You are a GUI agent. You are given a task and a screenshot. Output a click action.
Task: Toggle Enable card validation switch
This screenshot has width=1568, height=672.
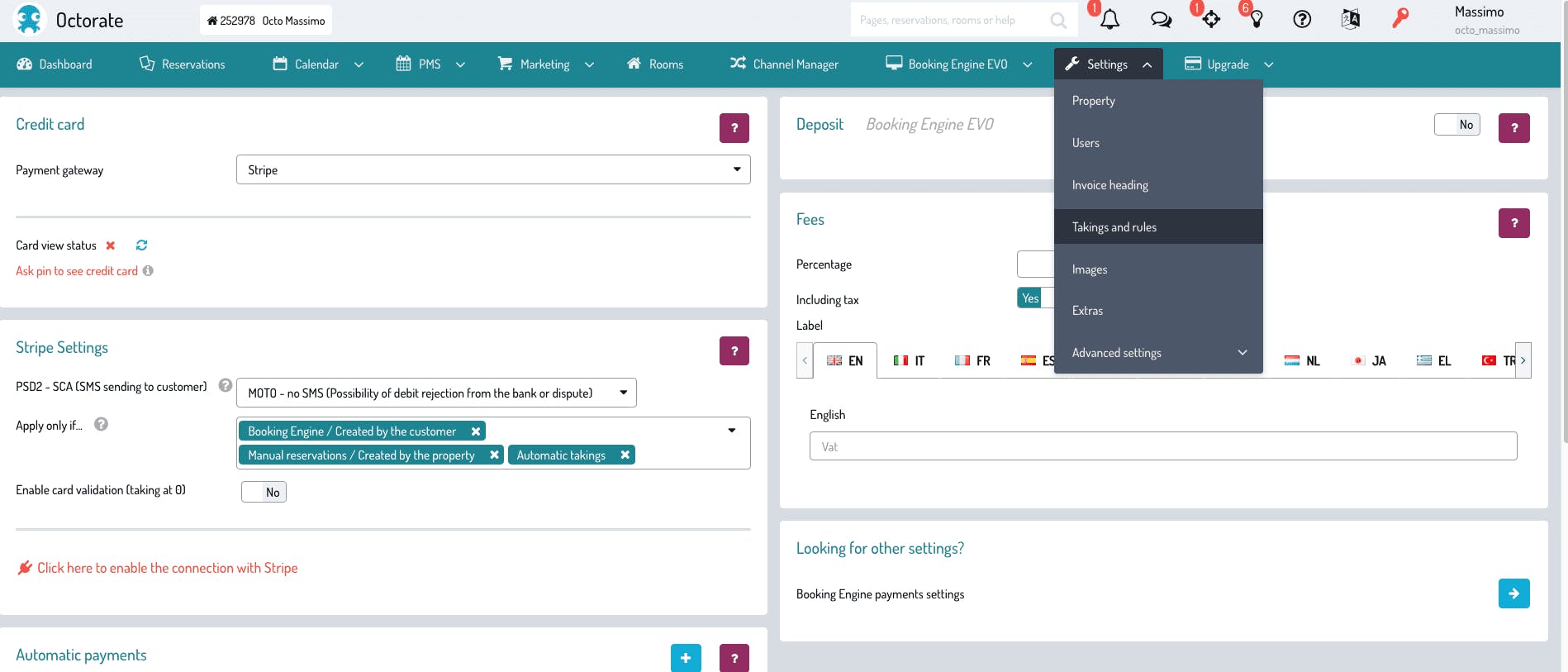[x=264, y=492]
